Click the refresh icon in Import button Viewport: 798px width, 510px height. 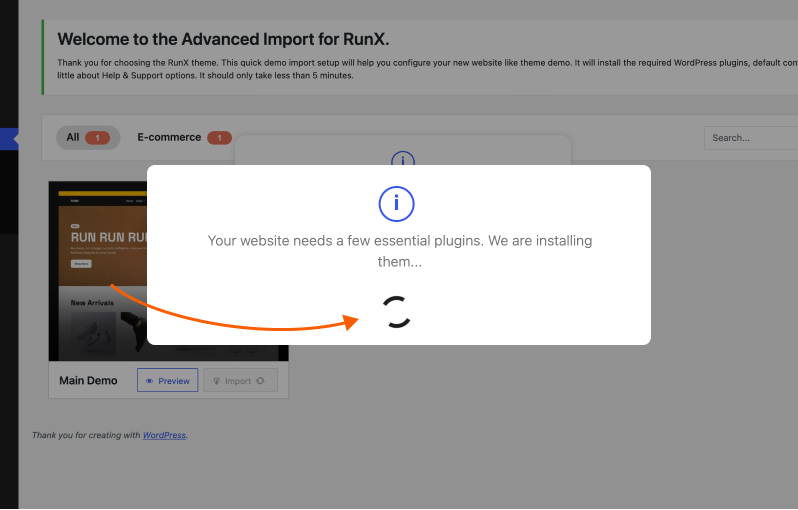coord(261,381)
